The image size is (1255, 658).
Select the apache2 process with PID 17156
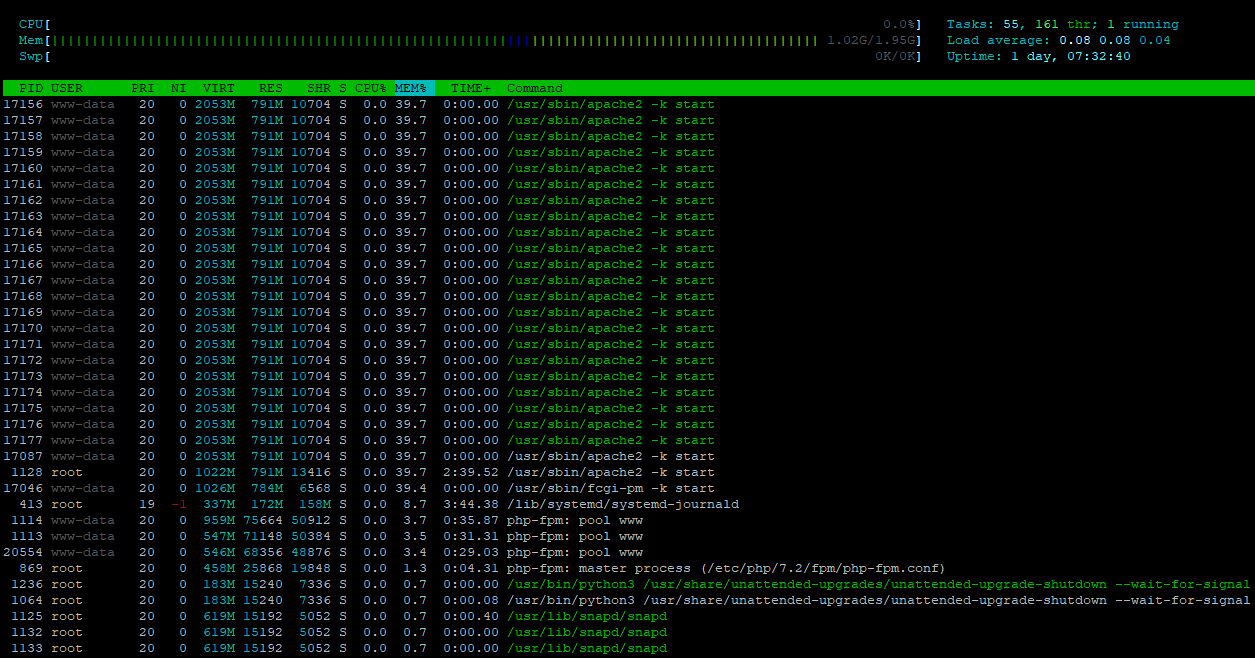pyautogui.click(x=627, y=104)
